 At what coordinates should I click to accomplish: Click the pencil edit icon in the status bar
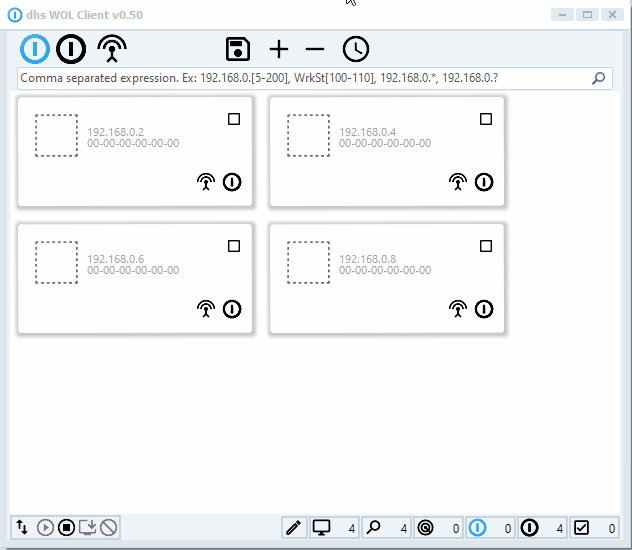click(294, 527)
